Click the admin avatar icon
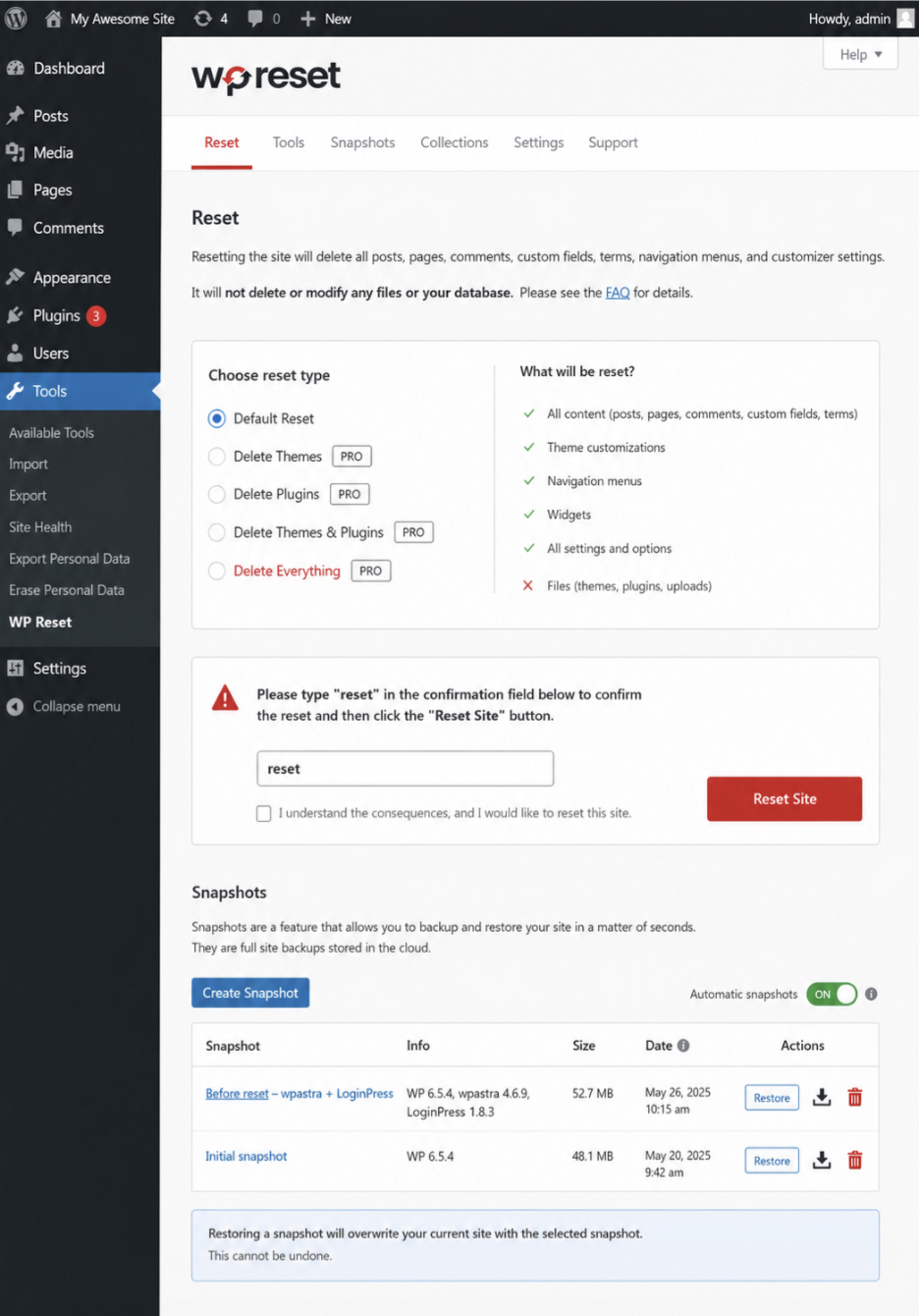The height and width of the screenshot is (1316, 919). (x=905, y=19)
